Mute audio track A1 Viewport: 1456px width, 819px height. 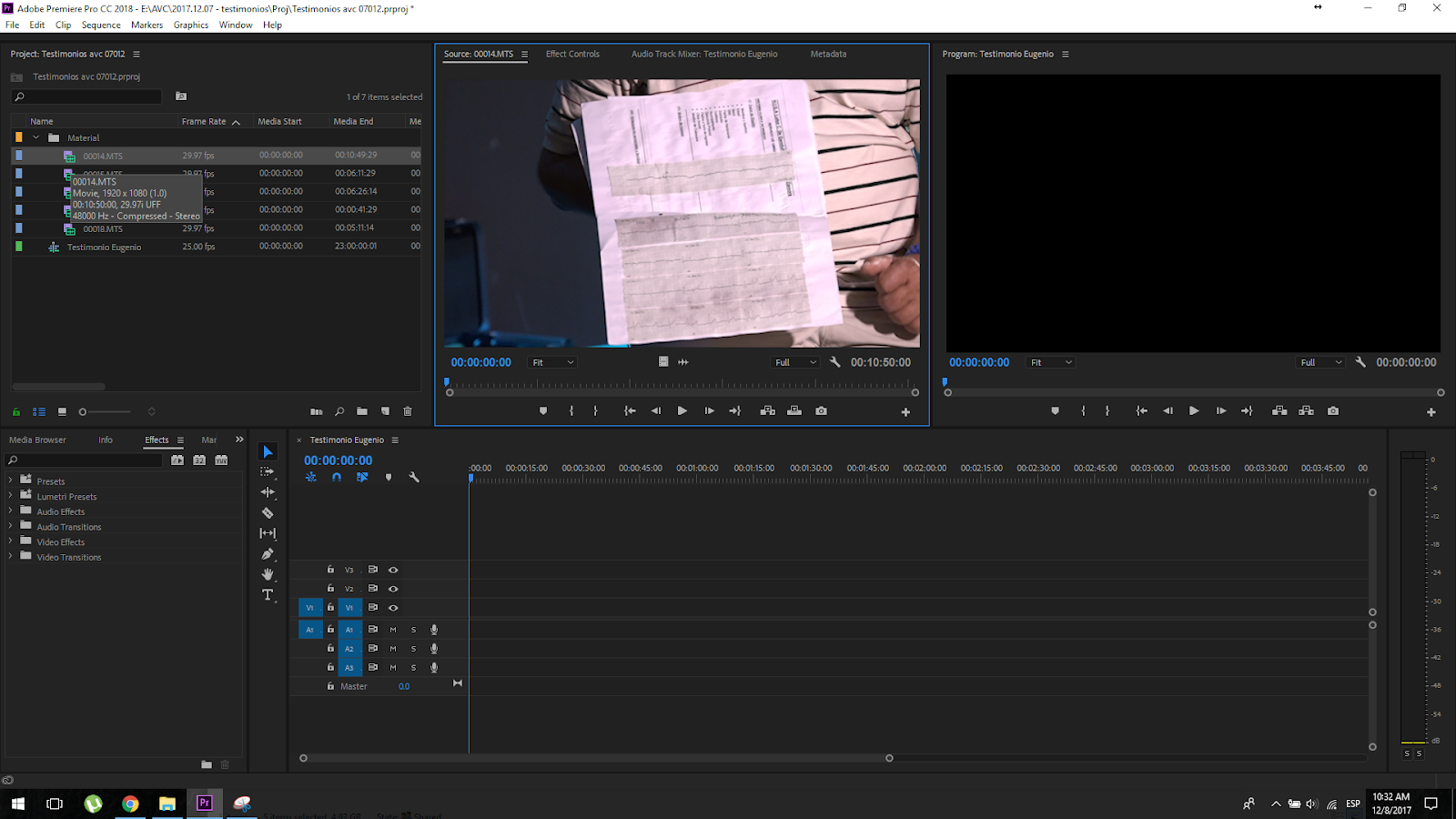[393, 630]
